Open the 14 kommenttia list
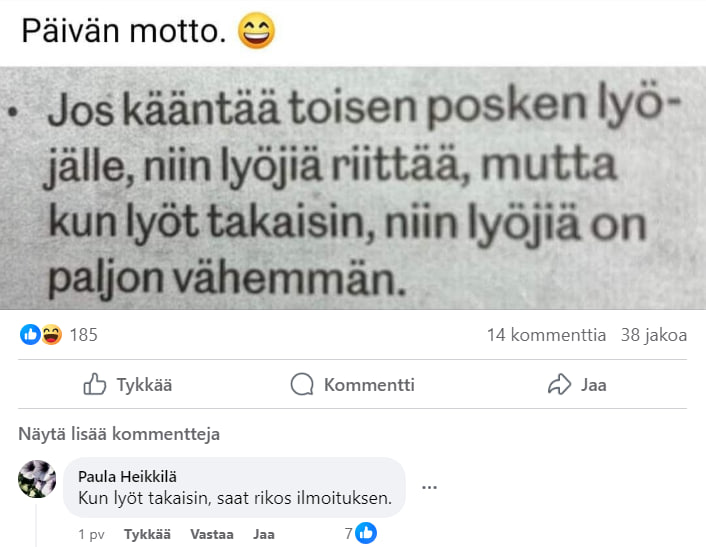The width and height of the screenshot is (706, 547). click(546, 335)
